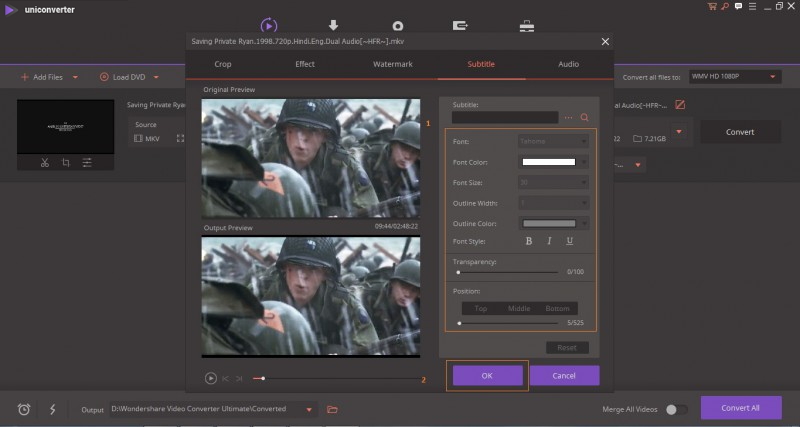800x427 pixels.
Task: Open the Toolbox section icon
Action: point(527,26)
